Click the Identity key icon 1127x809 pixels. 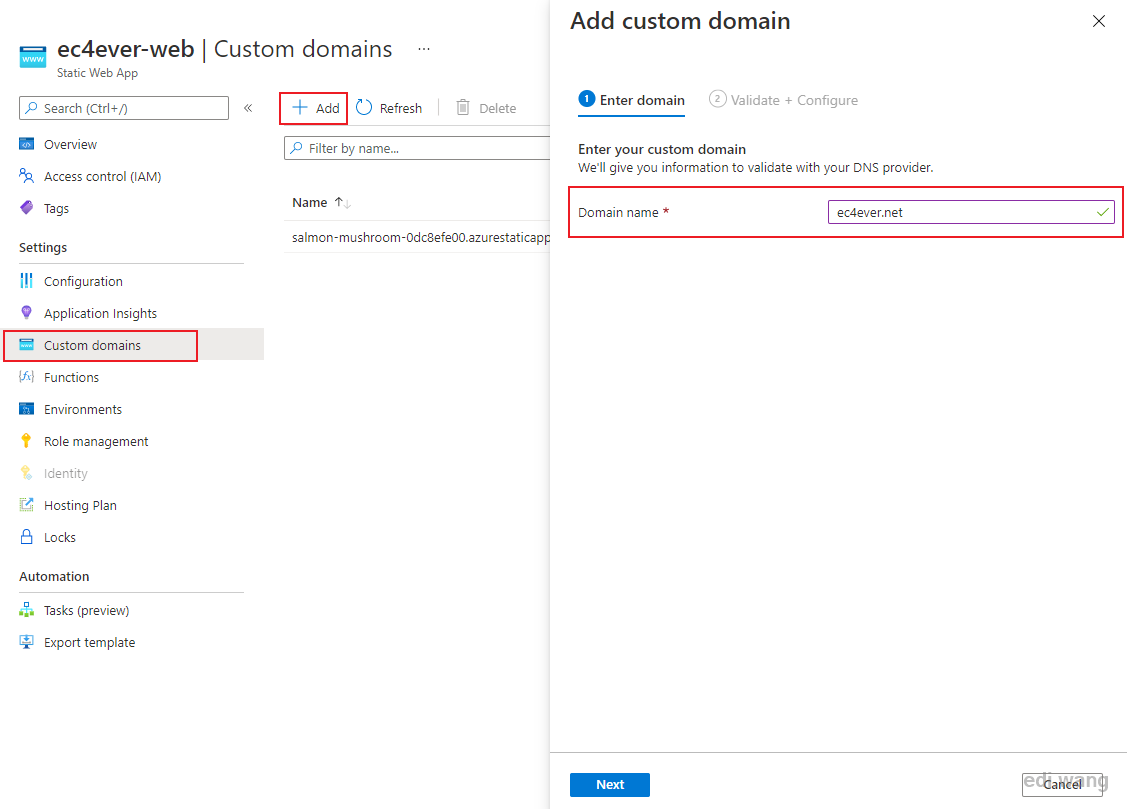(x=27, y=473)
